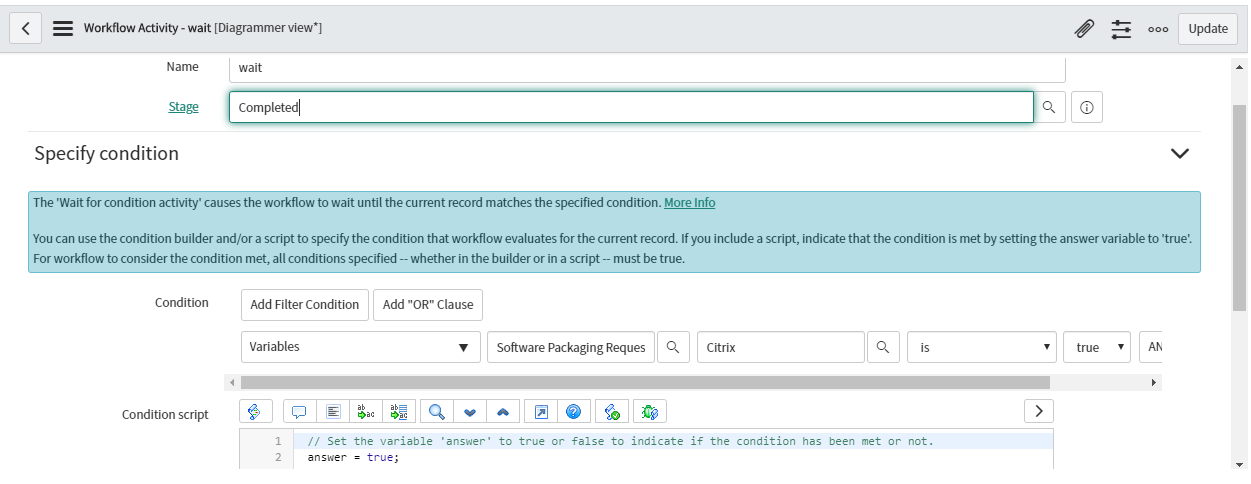Viewport: 1251px width, 484px height.
Task: Click into the Stage field showing Completed
Action: 631,107
